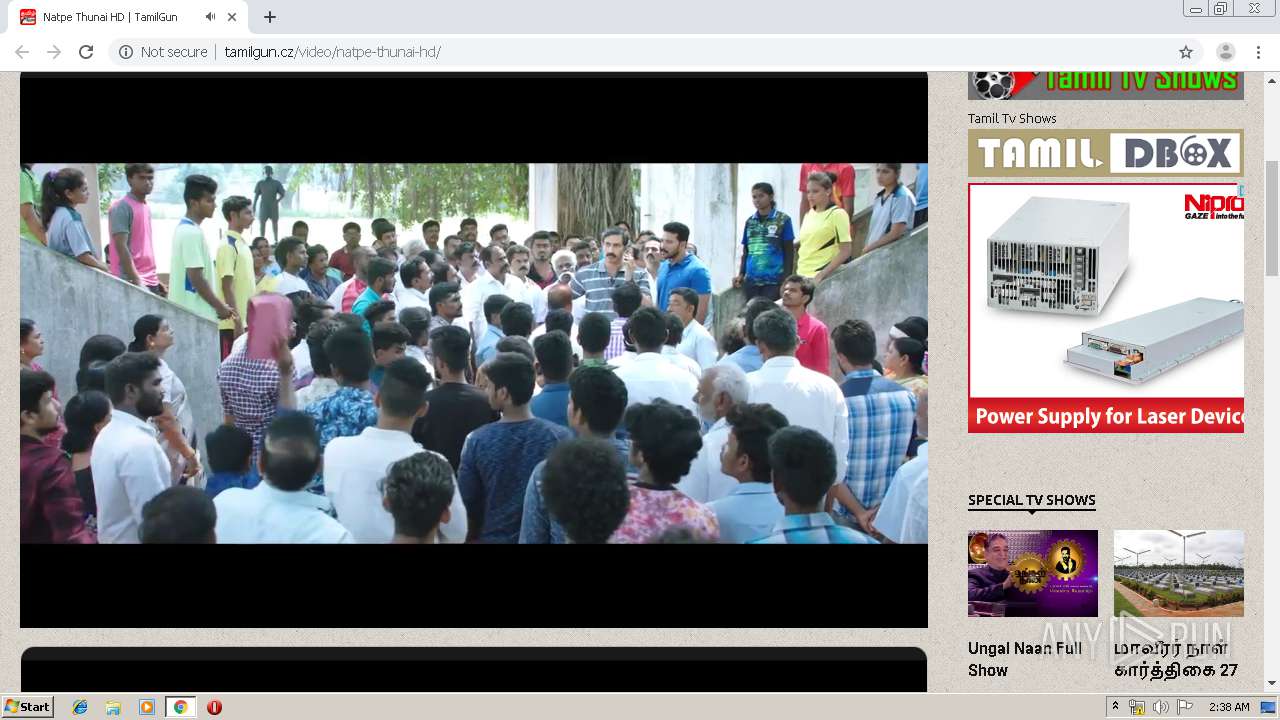Click the scrollbar down arrow

point(1272,683)
